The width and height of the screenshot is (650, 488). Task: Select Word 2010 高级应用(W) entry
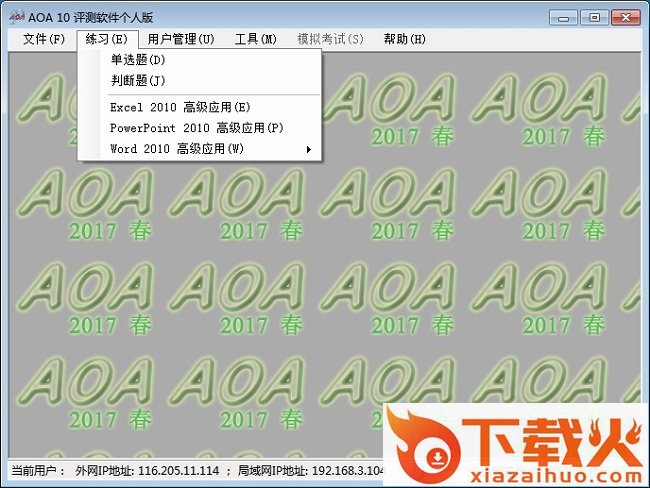tap(199, 148)
